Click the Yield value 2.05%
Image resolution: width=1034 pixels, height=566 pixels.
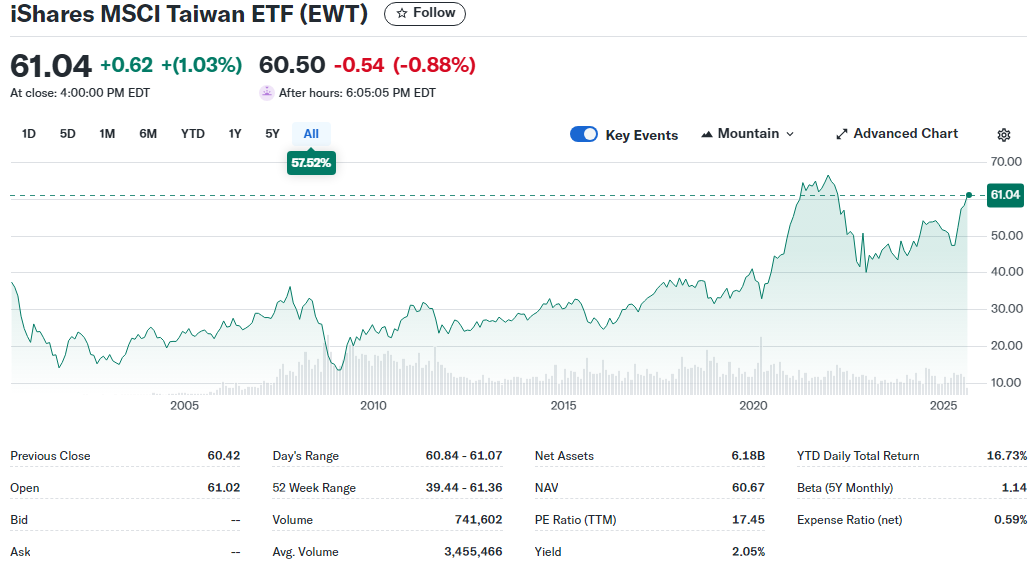click(748, 551)
